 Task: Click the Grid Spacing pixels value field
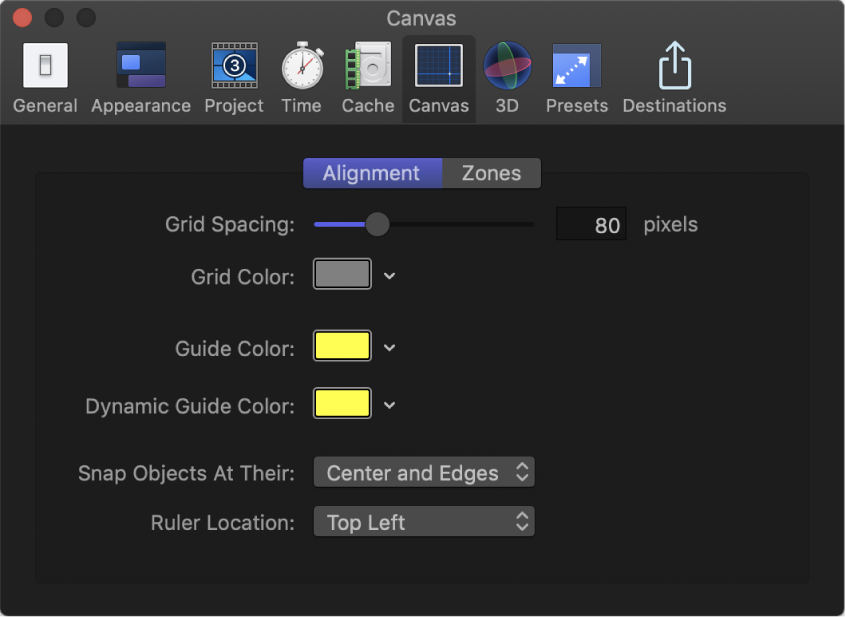coord(591,225)
